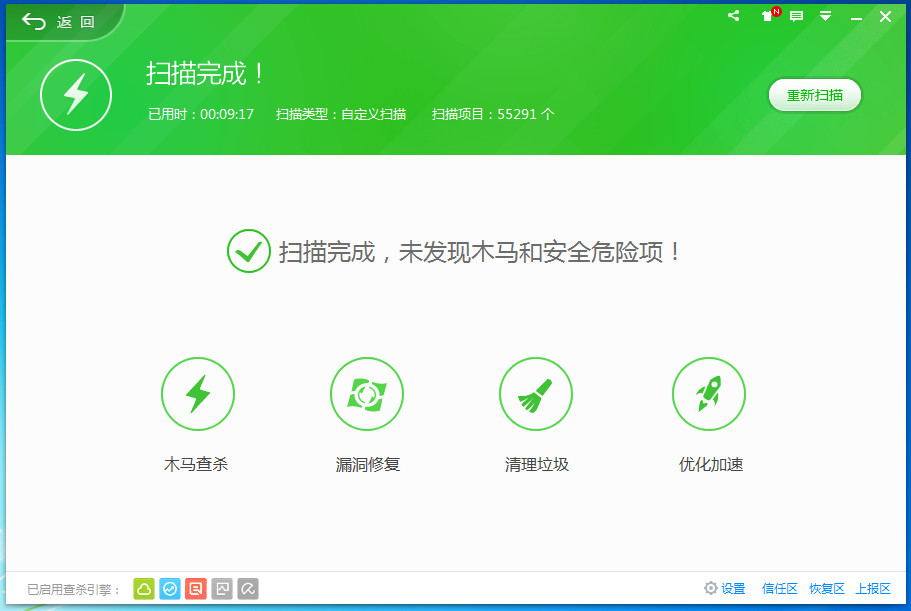
Task: Toggle the last gray disabled engine icon
Action: click(x=248, y=589)
